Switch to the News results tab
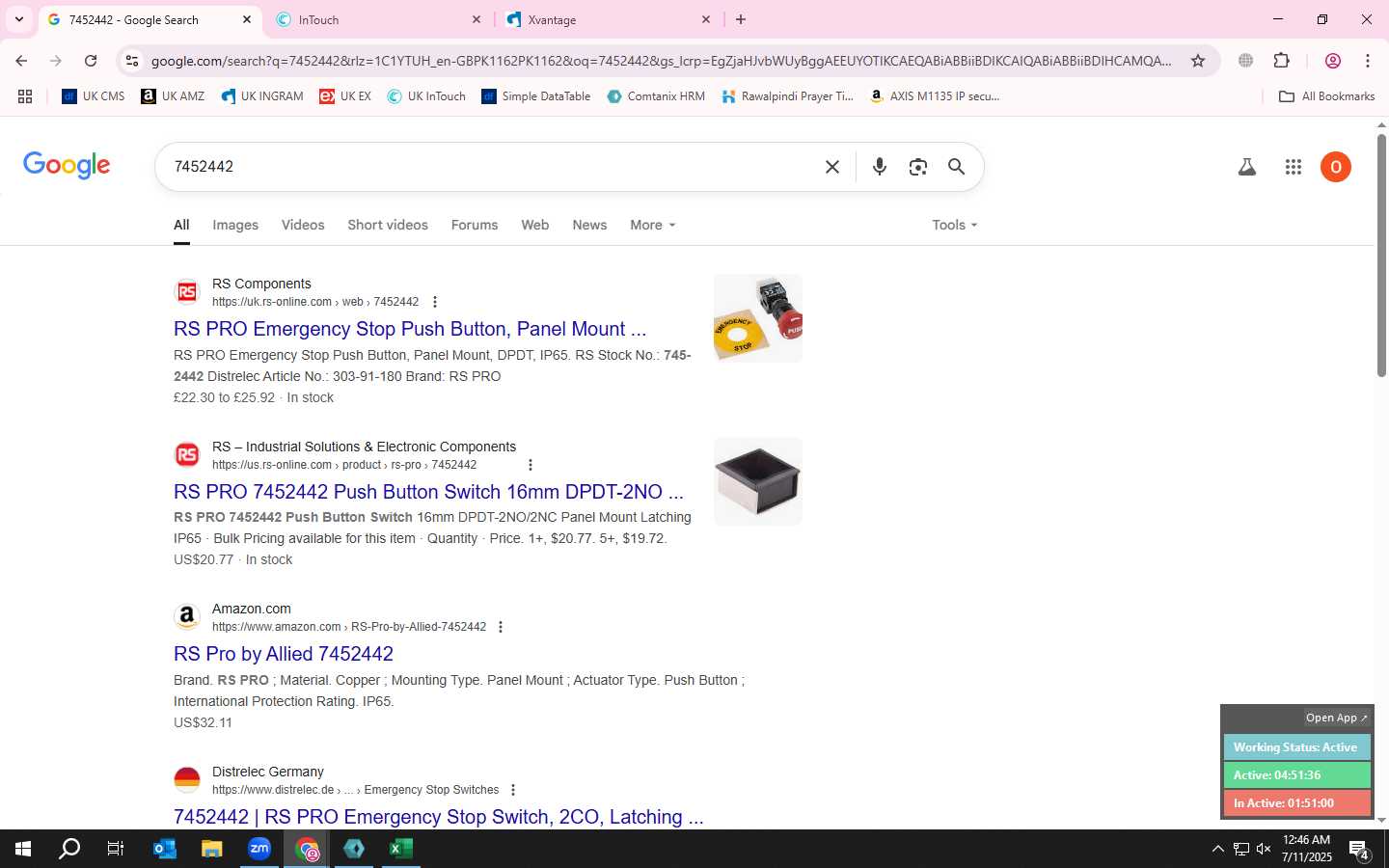 pos(589,225)
